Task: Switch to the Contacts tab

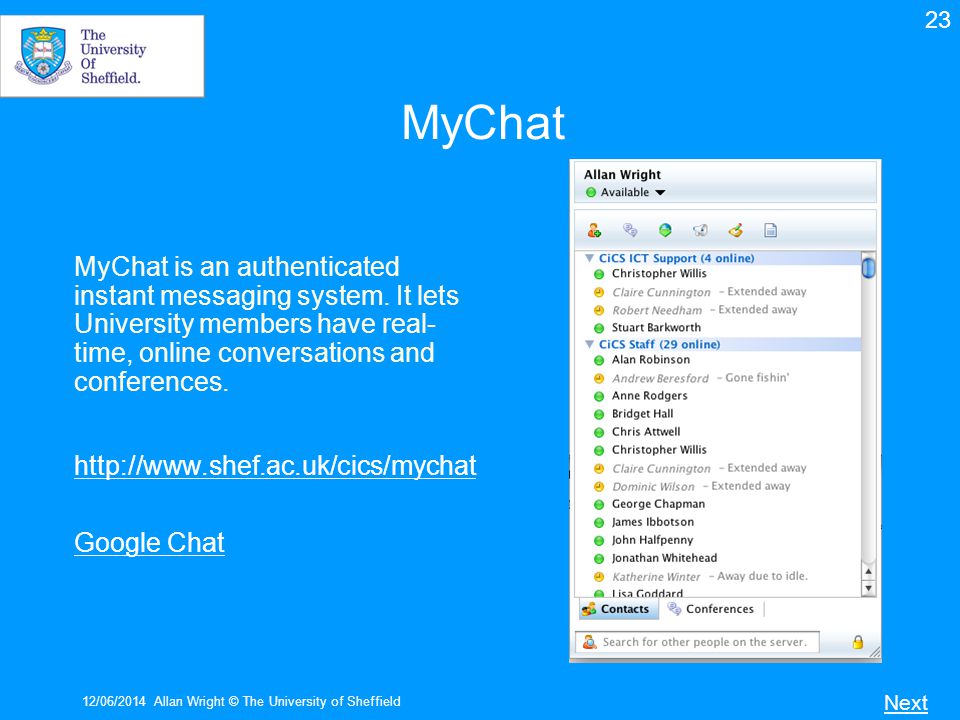Action: click(618, 609)
